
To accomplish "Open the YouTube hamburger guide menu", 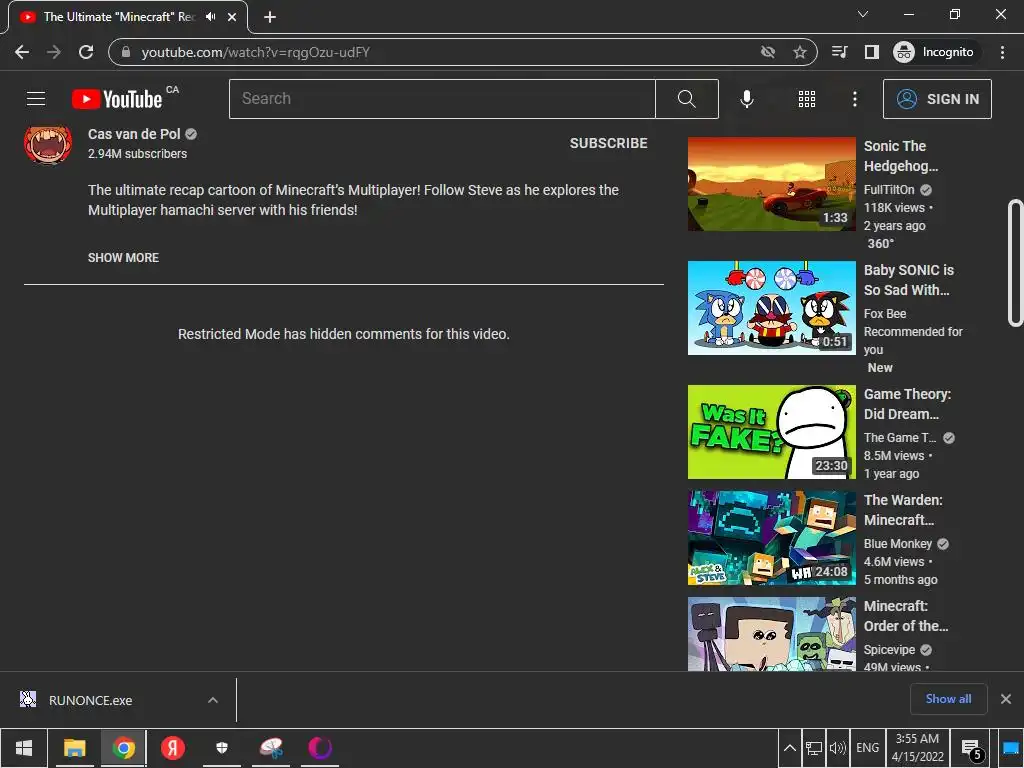I will click(x=36, y=99).
